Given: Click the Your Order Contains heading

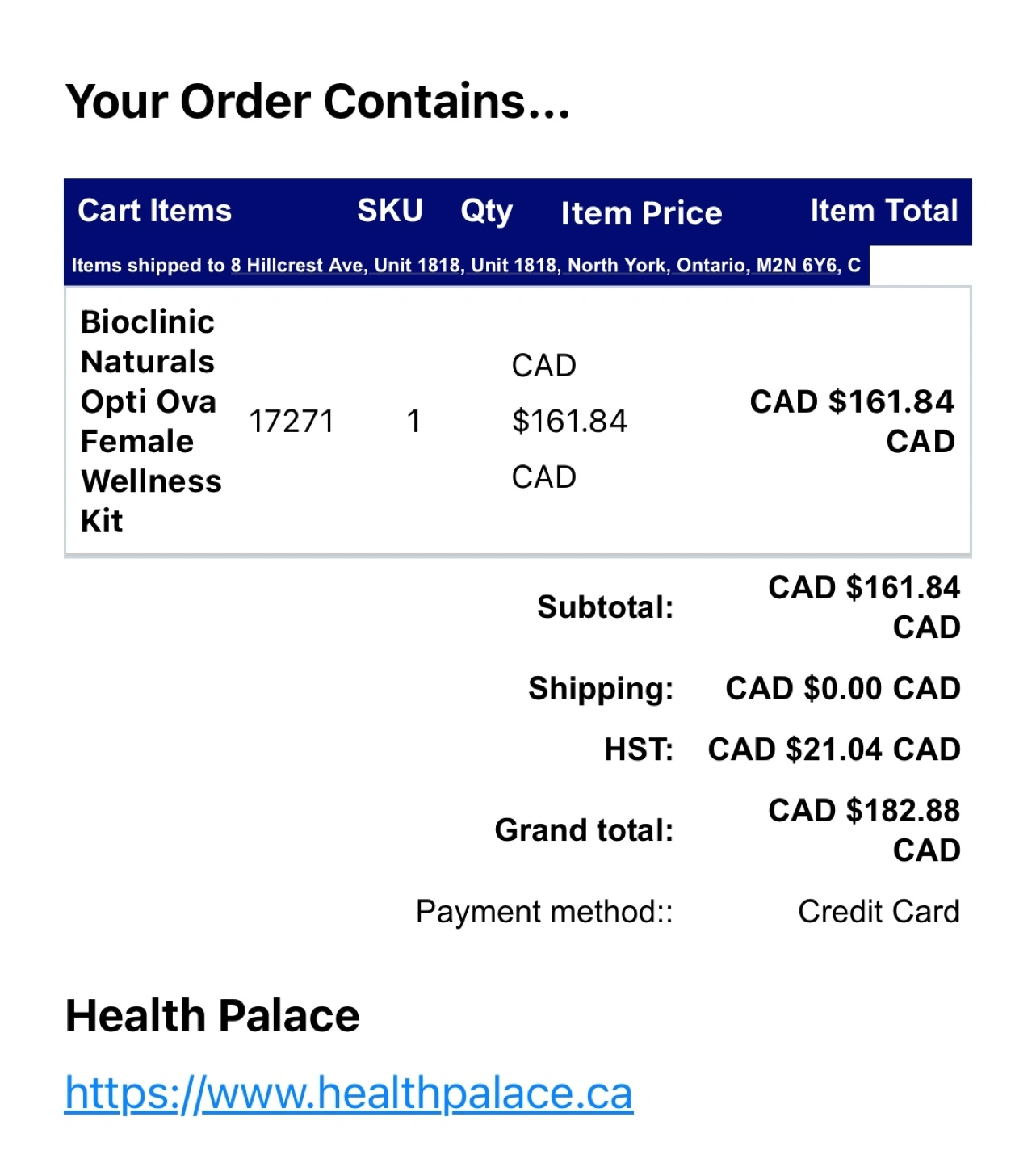Looking at the screenshot, I should (318, 102).
